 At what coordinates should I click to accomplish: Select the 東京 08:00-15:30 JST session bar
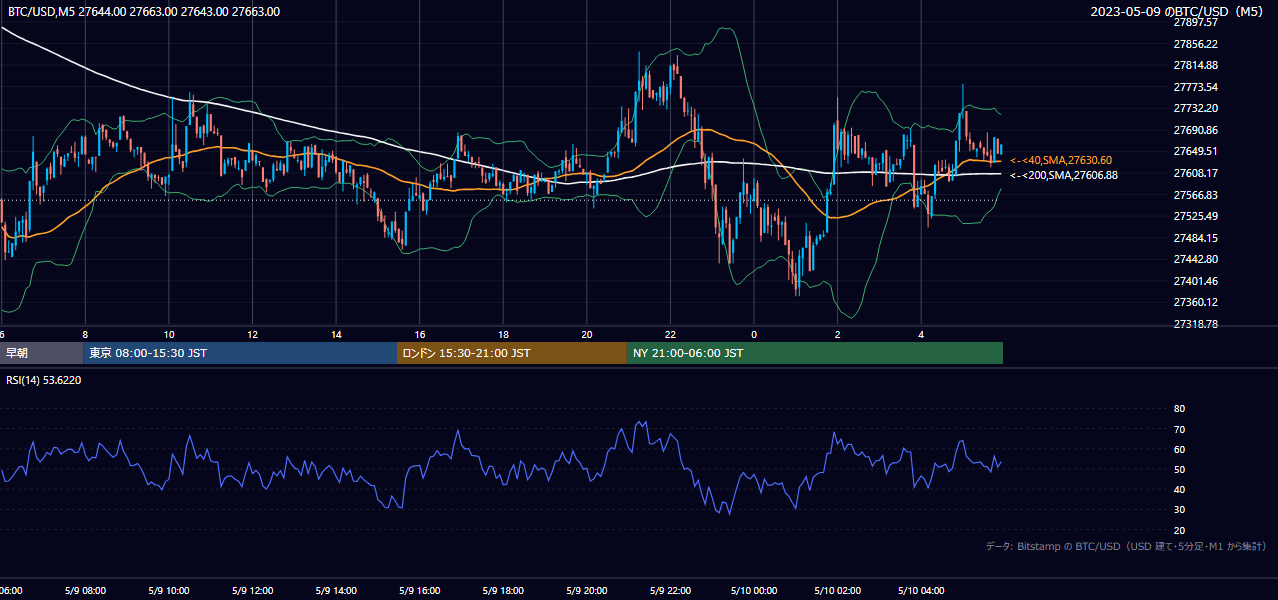click(240, 353)
